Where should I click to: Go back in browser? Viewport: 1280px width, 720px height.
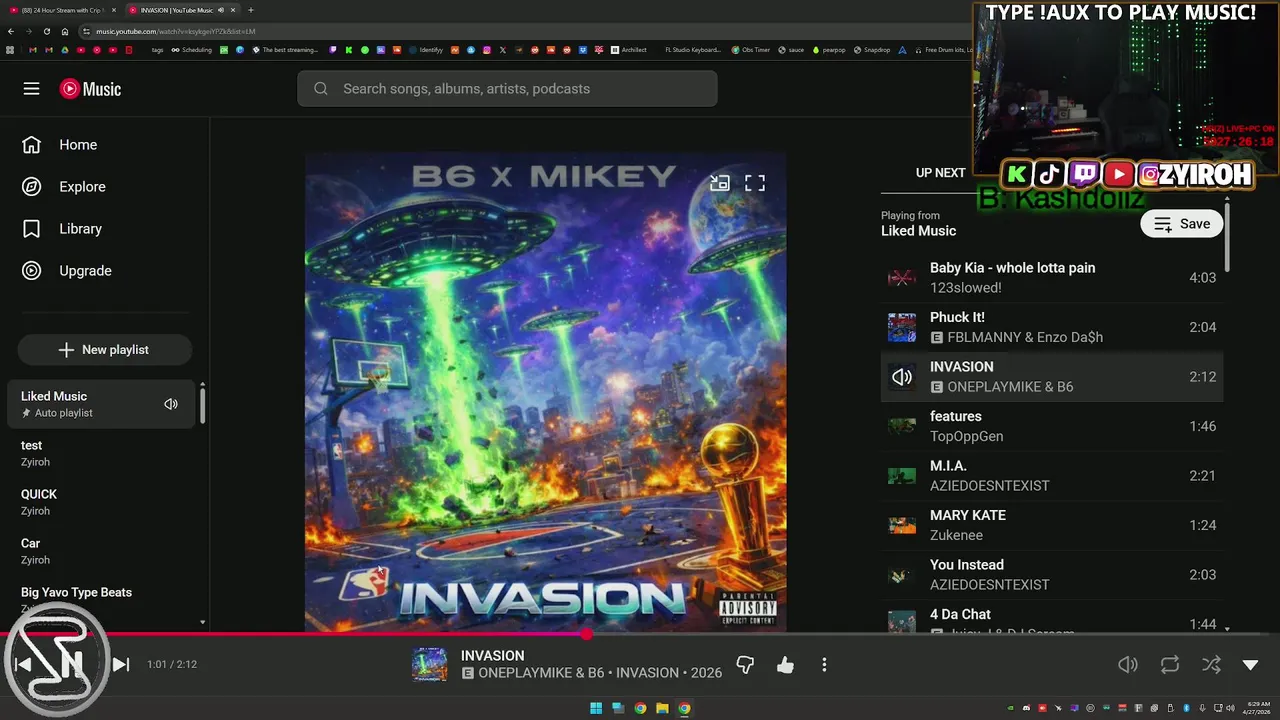[x=11, y=31]
